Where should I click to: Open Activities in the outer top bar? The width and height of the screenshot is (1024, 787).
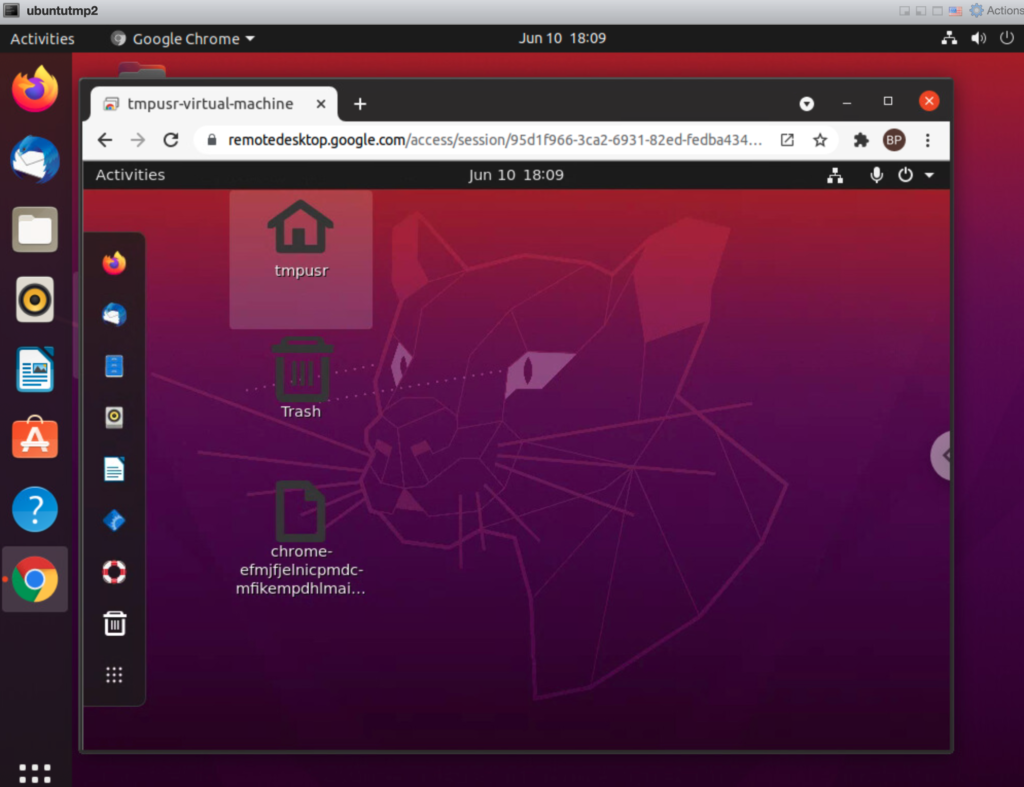pyautogui.click(x=42, y=39)
